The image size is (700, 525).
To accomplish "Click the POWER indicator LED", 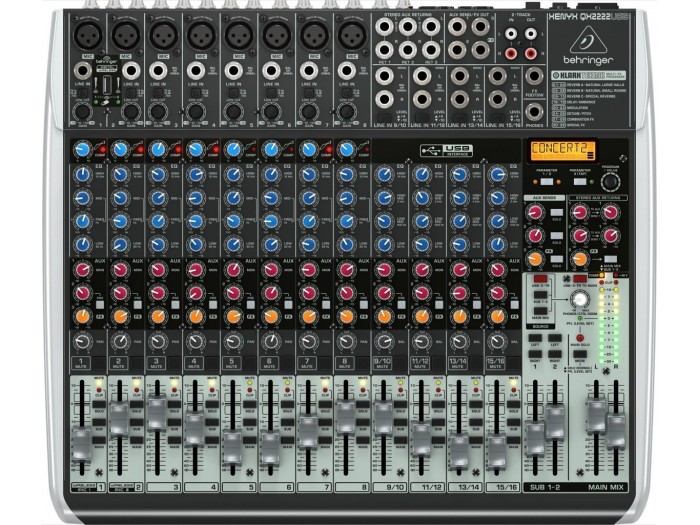I will (x=601, y=275).
